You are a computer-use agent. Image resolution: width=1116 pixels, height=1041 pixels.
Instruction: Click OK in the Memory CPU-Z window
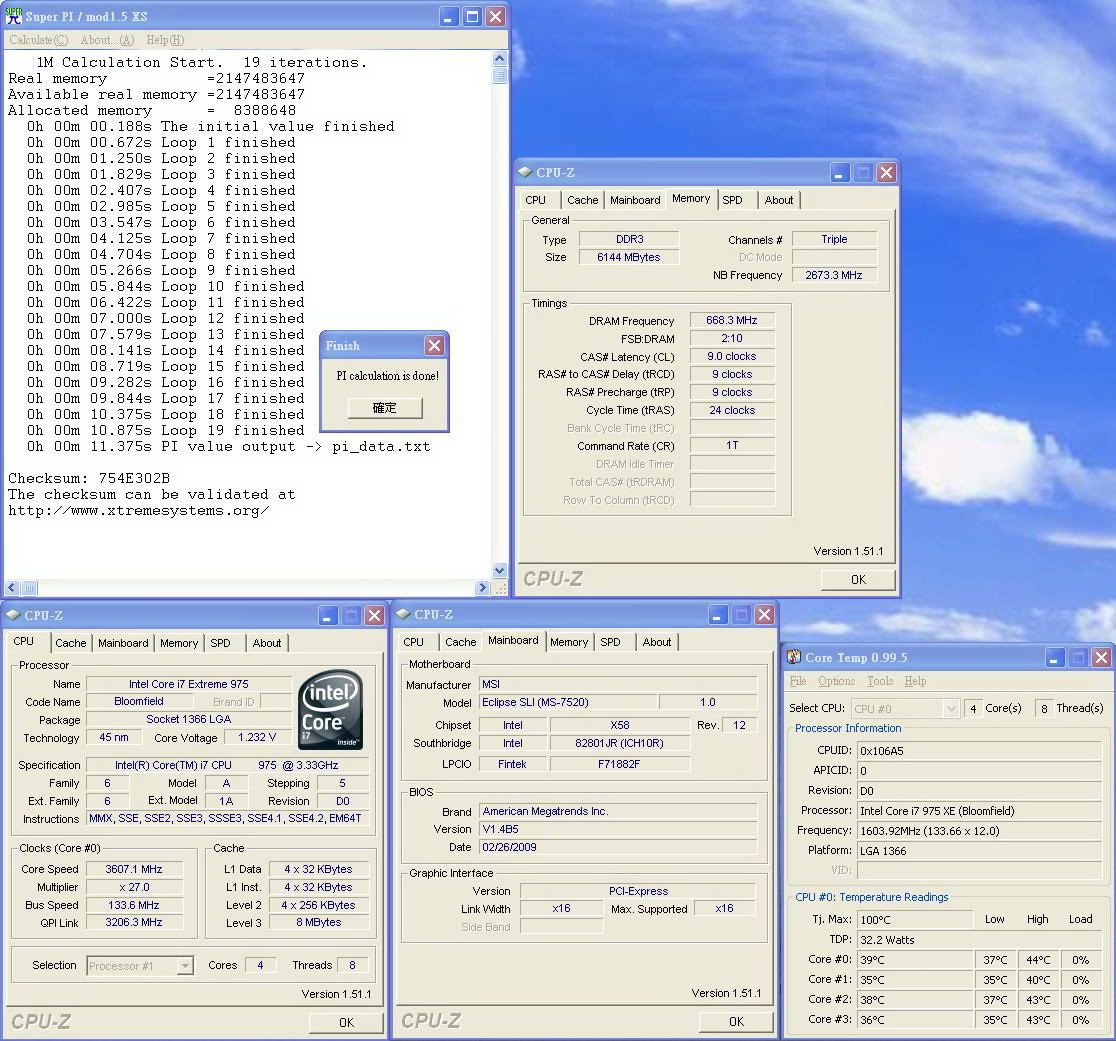click(858, 579)
